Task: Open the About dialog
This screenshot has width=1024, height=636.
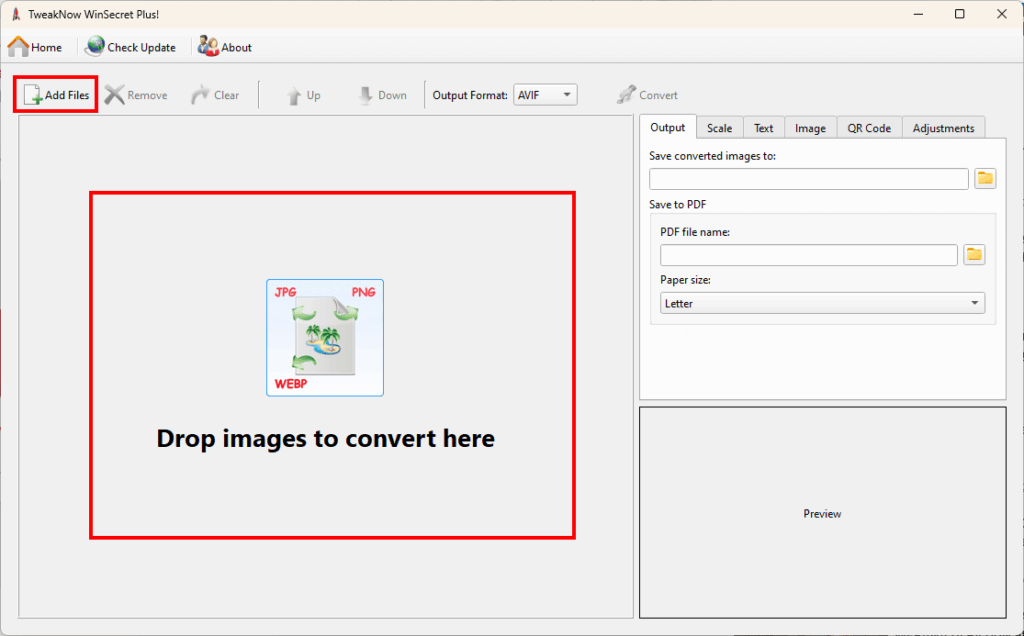Action: click(225, 47)
